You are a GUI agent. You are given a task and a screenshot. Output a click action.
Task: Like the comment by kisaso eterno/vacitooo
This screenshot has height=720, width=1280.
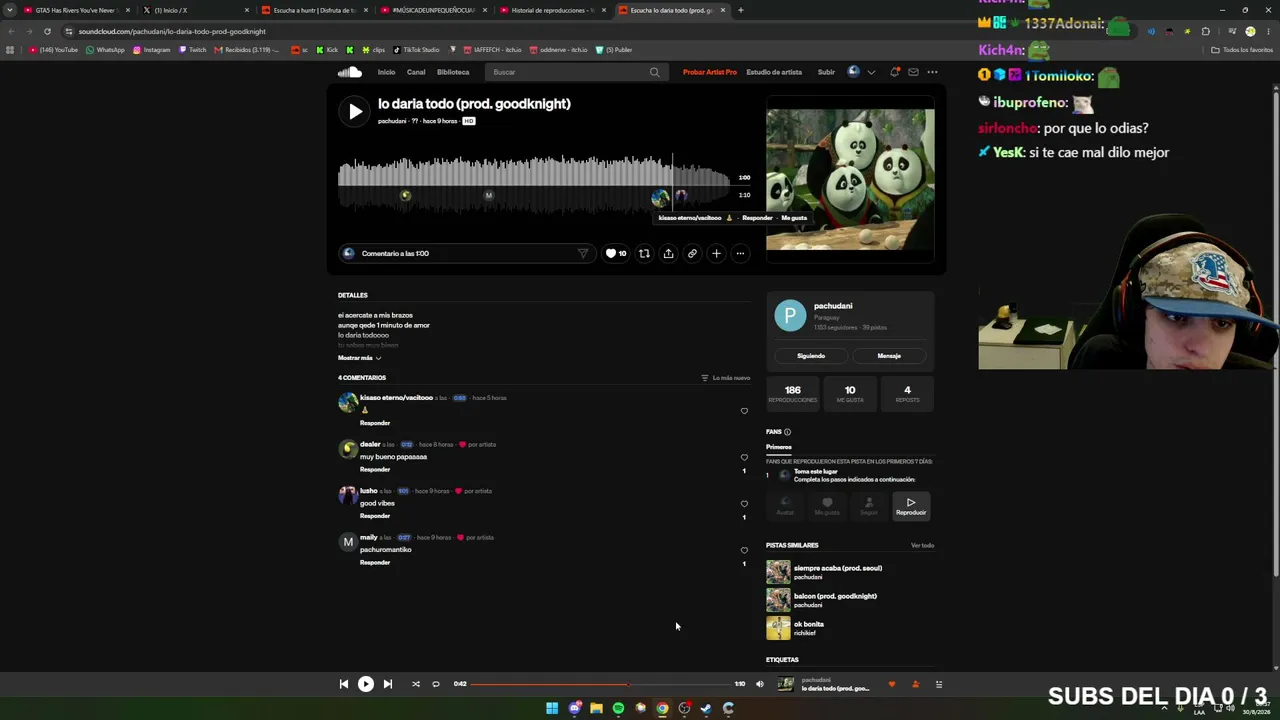click(744, 411)
